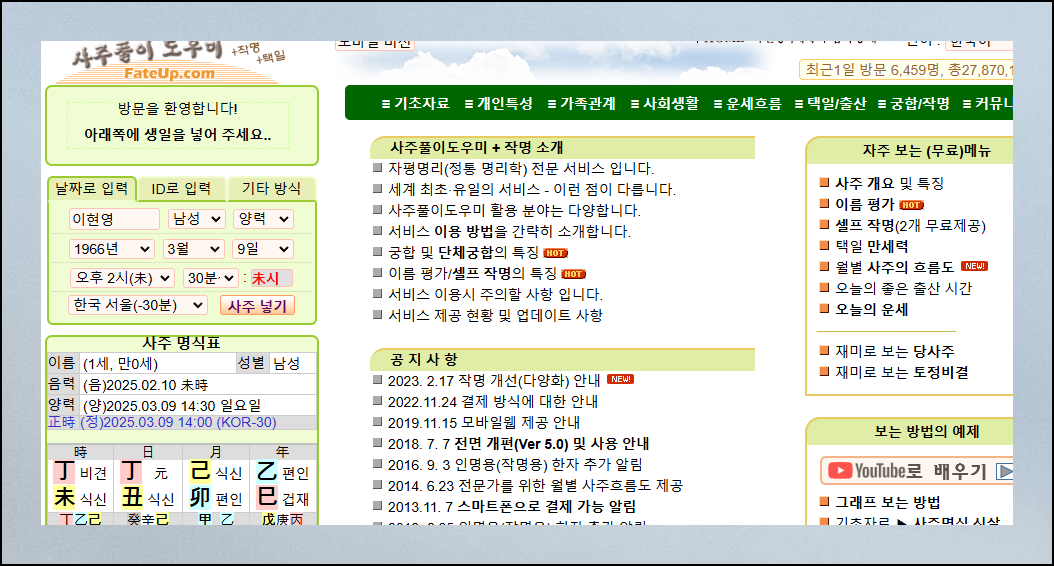Click the 사주 넣기 button
1054x566 pixels.
[257, 306]
